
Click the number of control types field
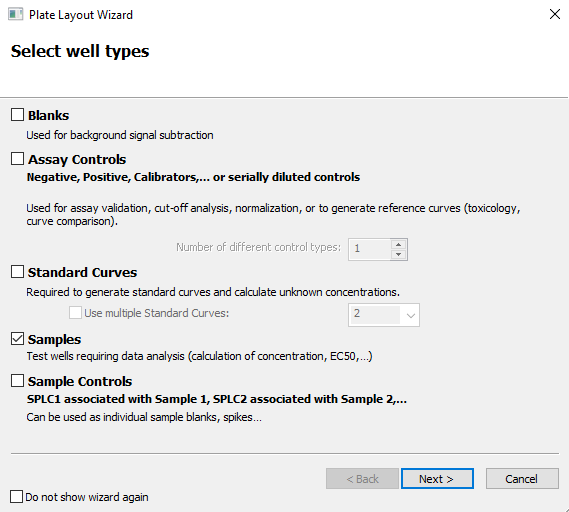369,249
